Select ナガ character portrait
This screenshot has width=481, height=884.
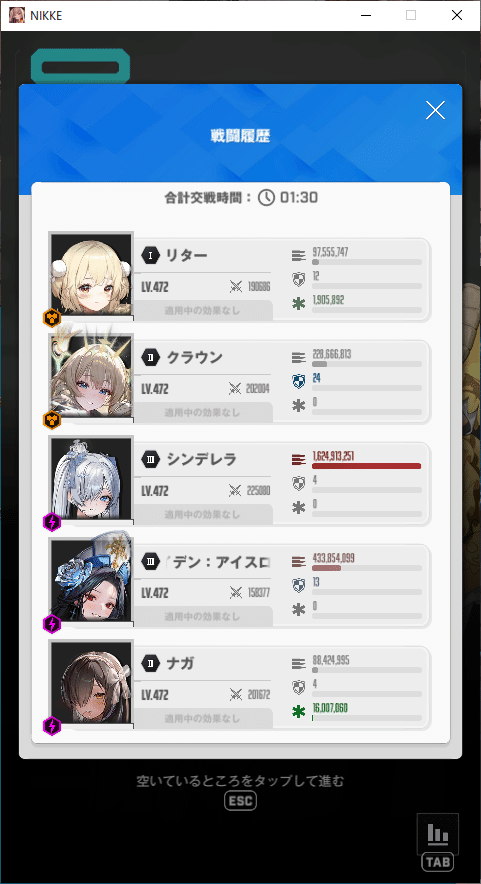point(91,682)
